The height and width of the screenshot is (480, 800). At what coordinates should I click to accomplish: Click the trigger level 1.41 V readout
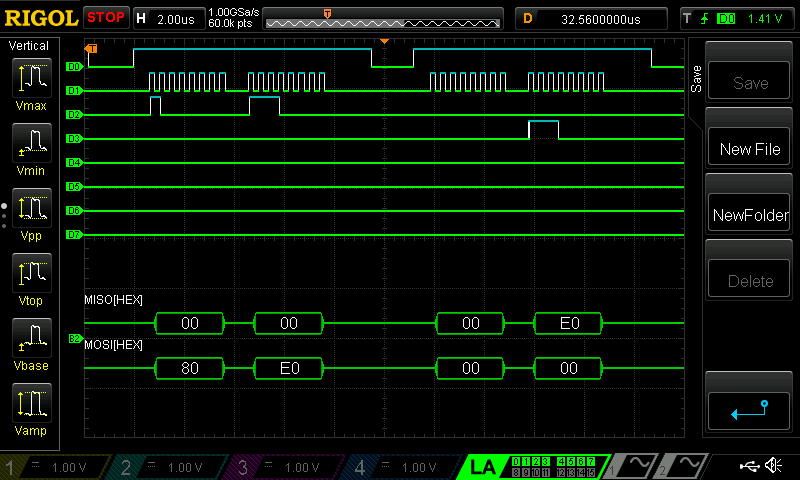(765, 19)
